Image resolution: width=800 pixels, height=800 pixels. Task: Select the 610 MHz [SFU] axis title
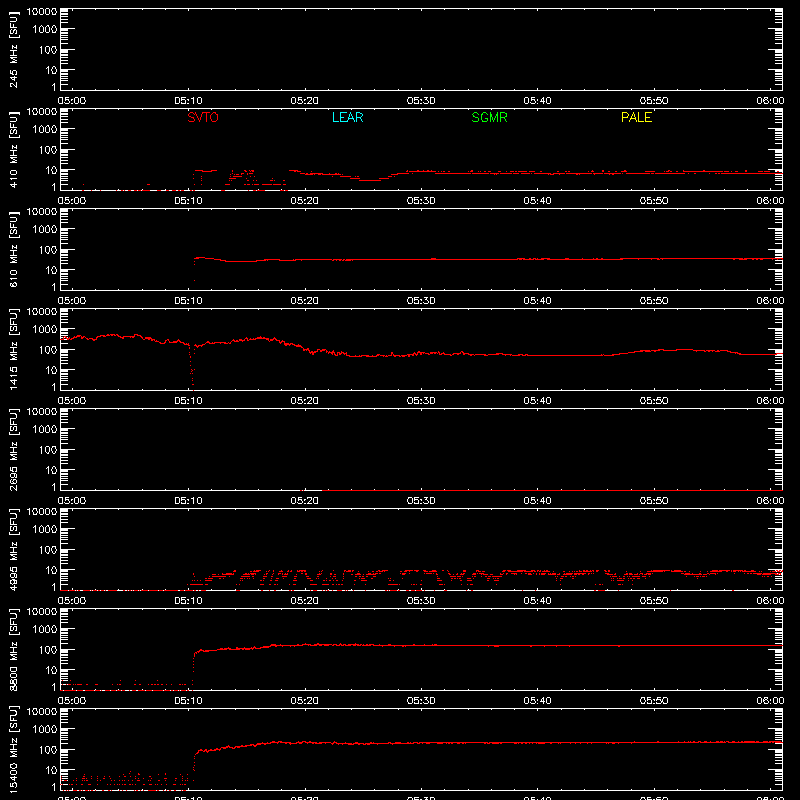tap(13, 249)
